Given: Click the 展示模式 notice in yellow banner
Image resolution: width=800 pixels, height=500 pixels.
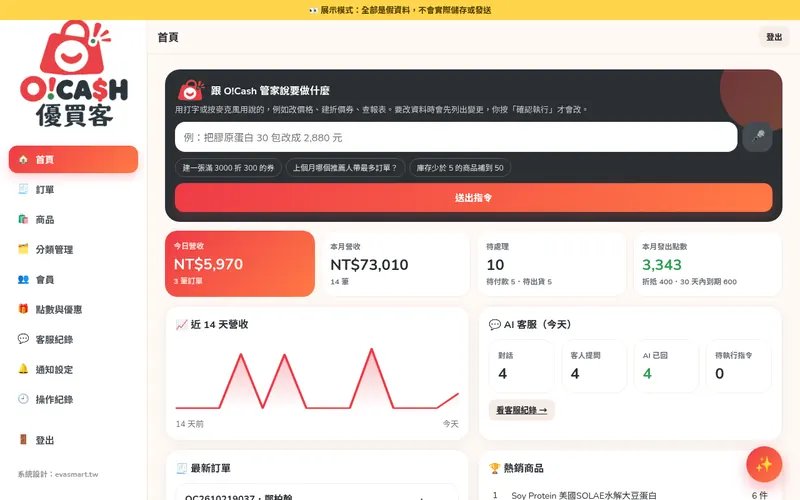Looking at the screenshot, I should [x=400, y=10].
